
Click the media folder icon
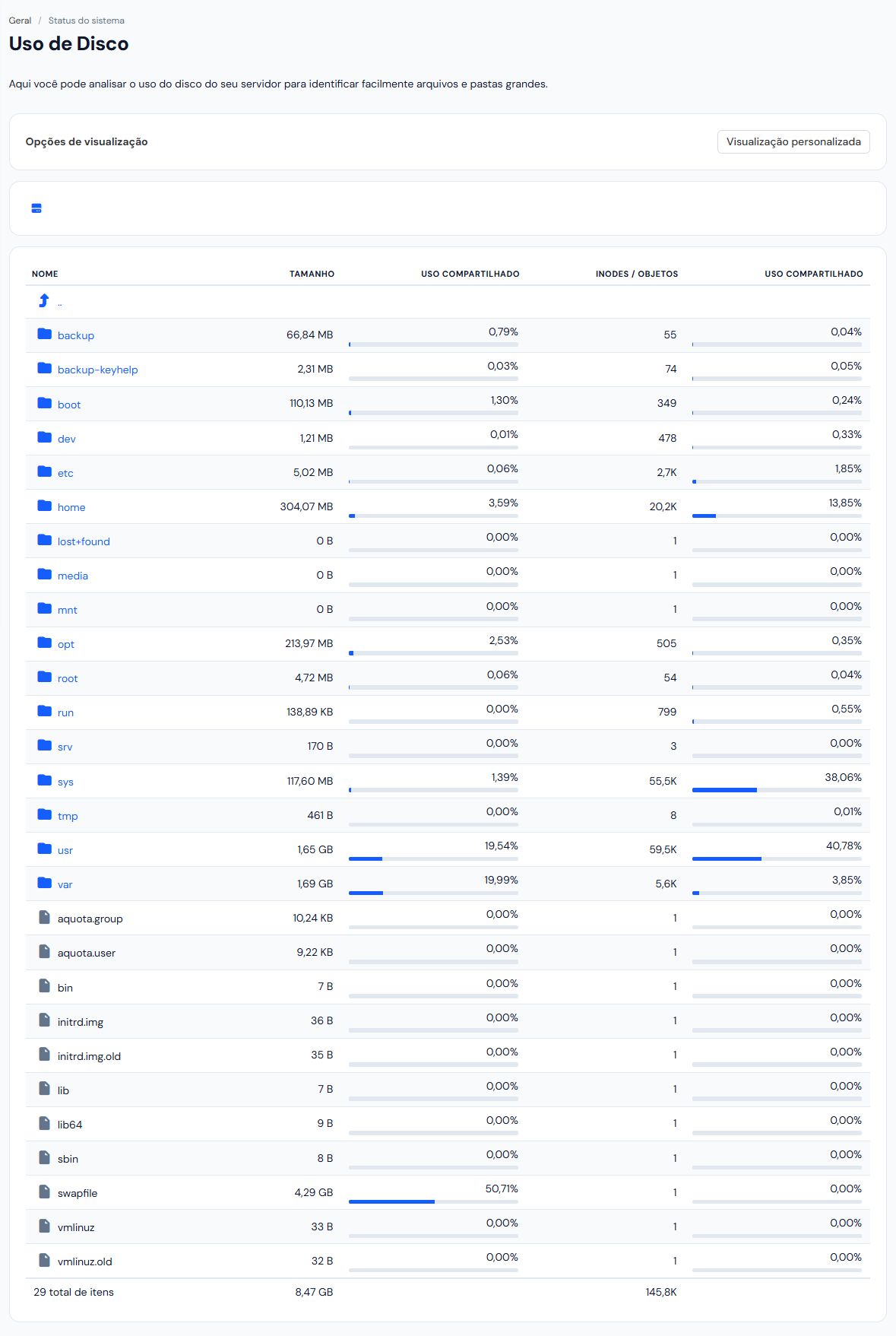tap(45, 574)
